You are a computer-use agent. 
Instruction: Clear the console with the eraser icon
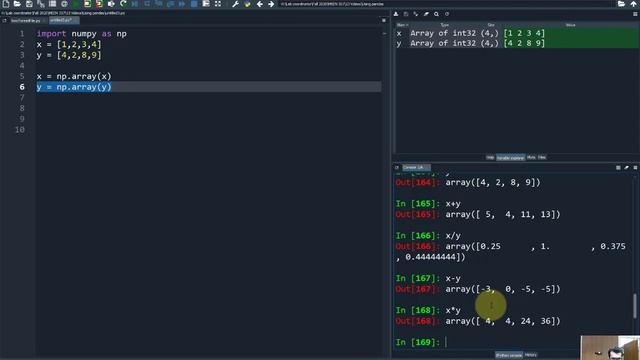[x=627, y=167]
